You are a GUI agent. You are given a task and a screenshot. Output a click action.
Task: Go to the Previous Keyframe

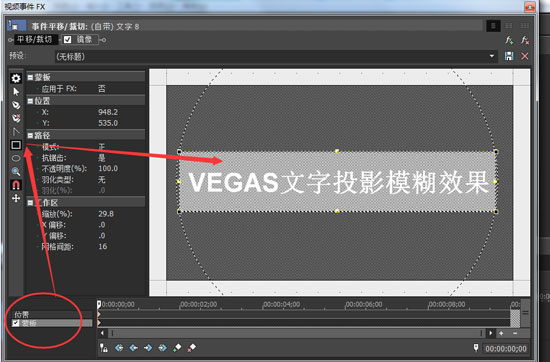click(134, 348)
